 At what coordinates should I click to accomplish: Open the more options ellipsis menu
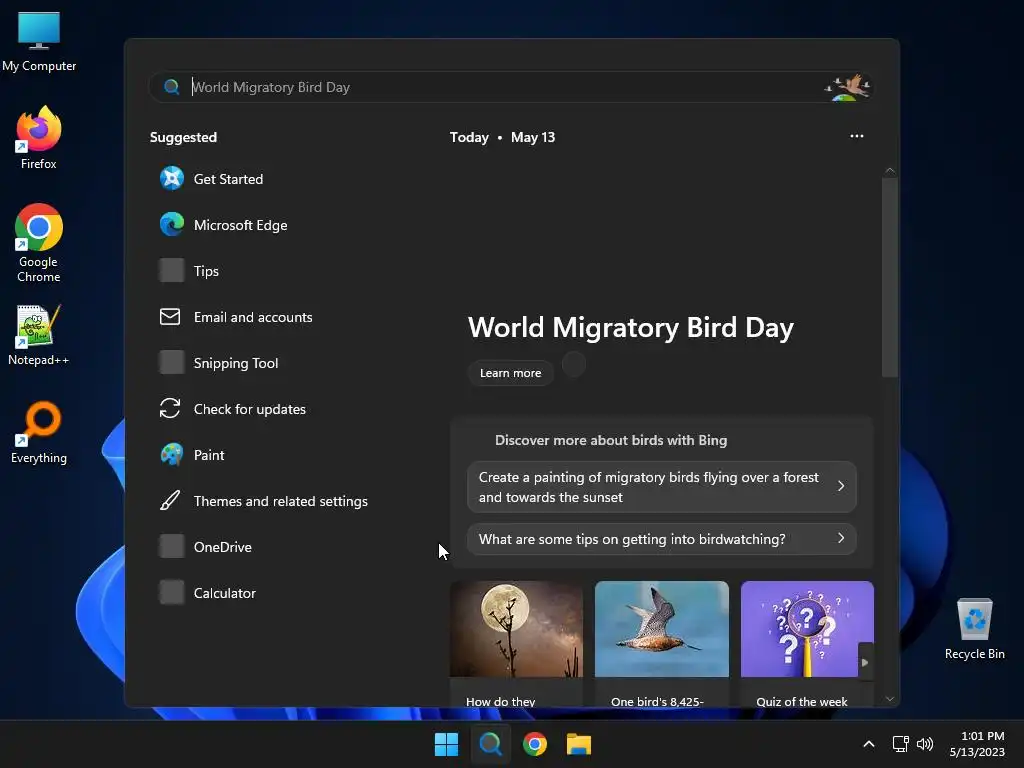point(857,136)
